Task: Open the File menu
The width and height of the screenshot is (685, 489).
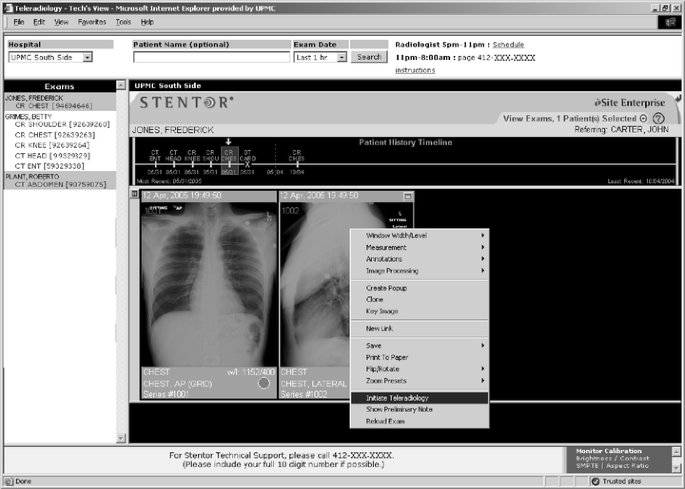Action: click(x=19, y=22)
